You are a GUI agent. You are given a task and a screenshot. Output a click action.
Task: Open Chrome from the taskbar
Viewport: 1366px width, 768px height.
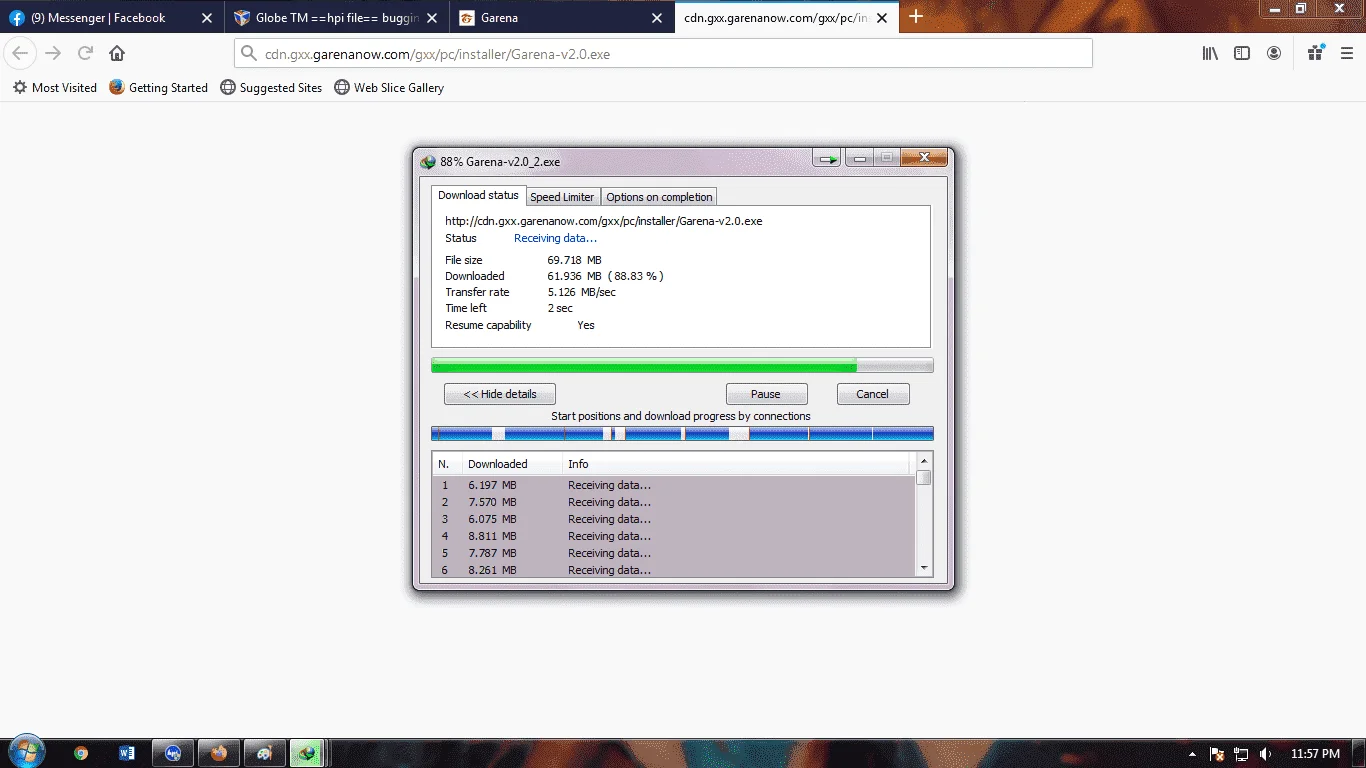coord(81,753)
